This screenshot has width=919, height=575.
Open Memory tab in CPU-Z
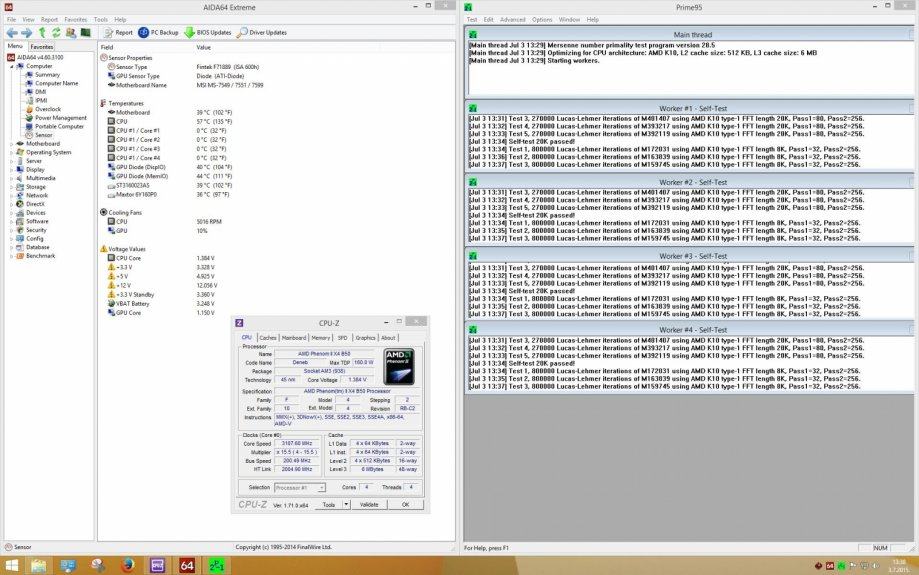pos(321,338)
